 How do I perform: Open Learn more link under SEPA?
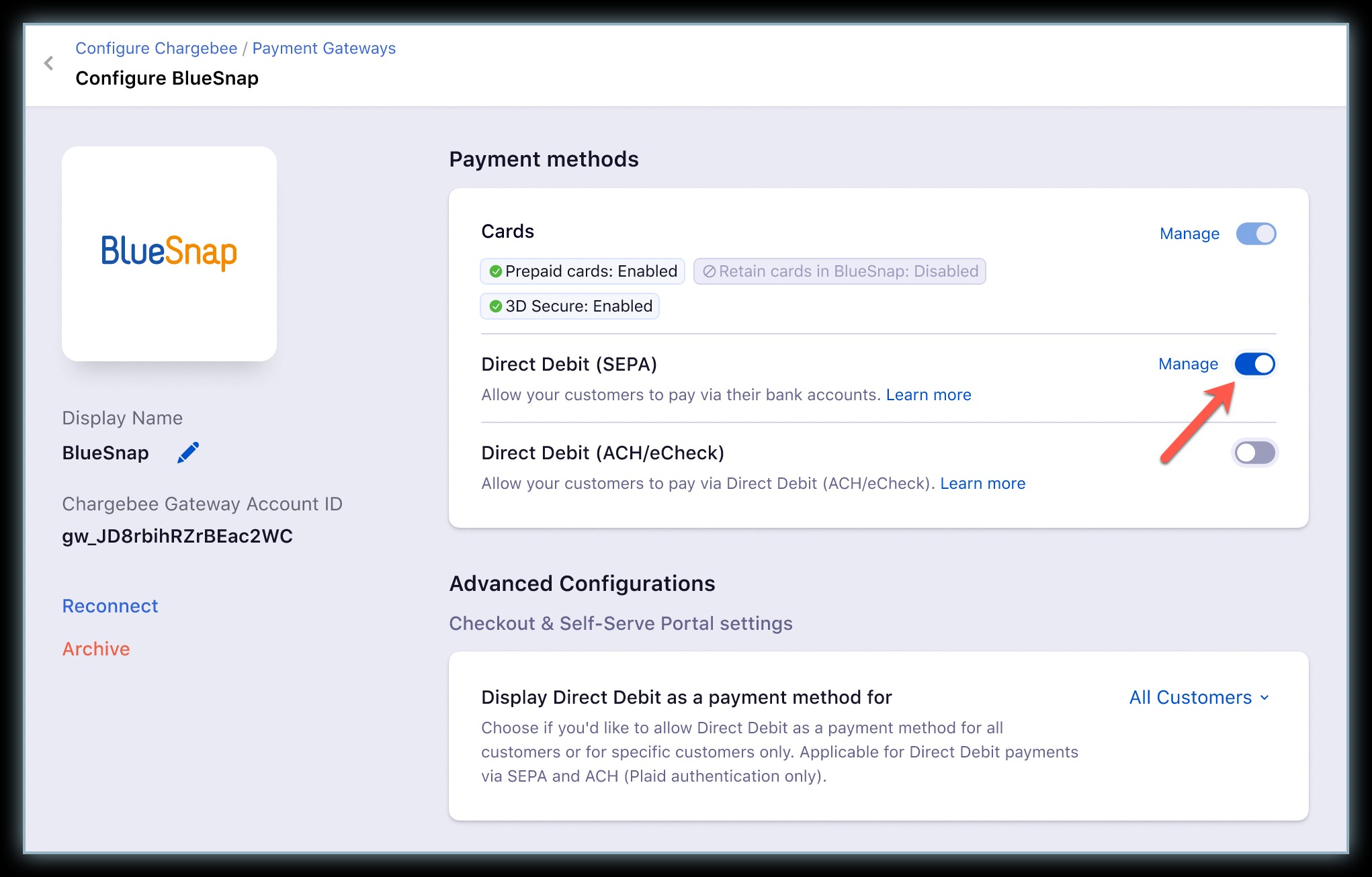click(929, 395)
